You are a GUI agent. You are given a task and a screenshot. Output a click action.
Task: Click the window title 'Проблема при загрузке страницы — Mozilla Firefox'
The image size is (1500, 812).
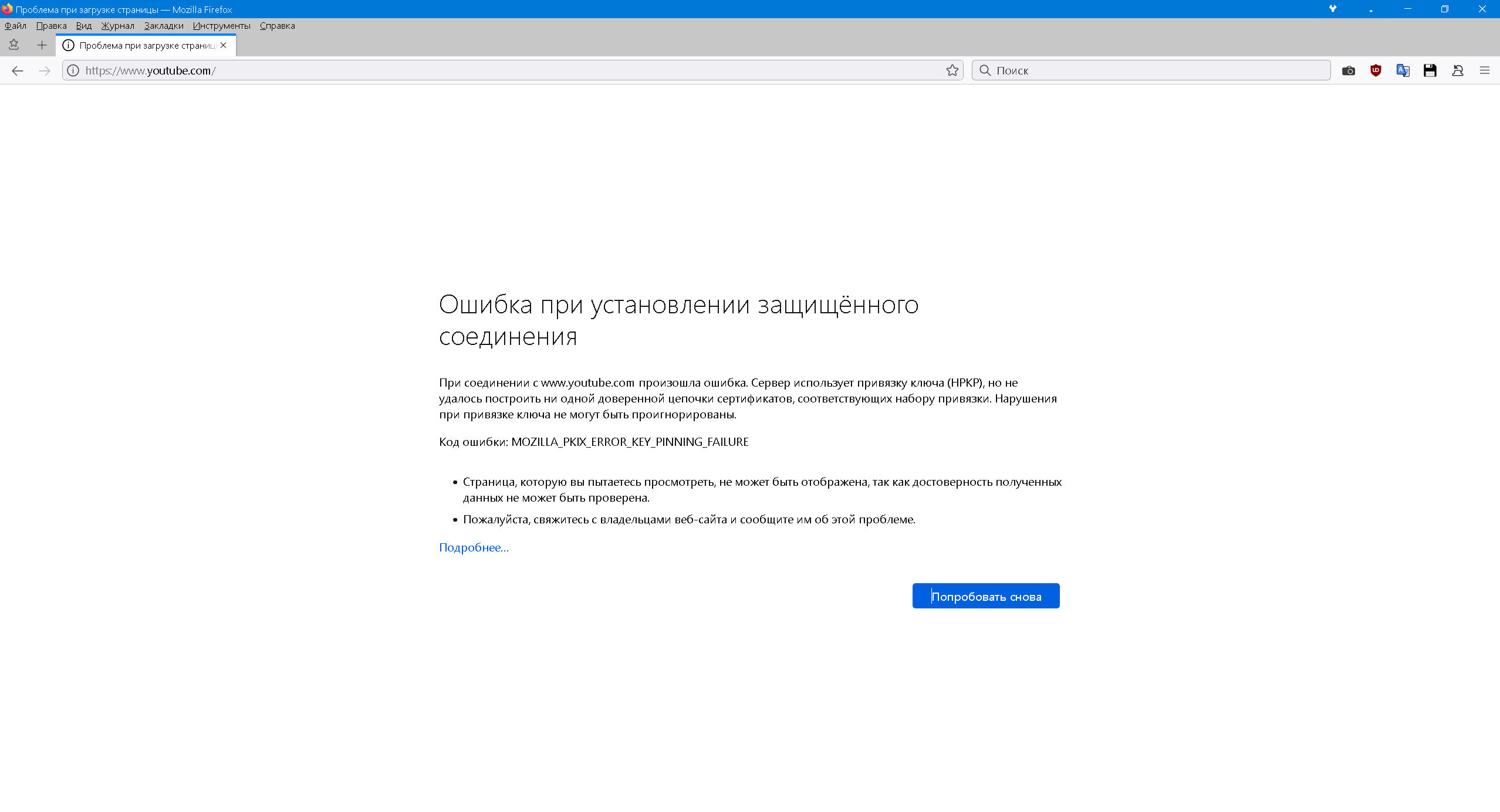[x=124, y=9]
